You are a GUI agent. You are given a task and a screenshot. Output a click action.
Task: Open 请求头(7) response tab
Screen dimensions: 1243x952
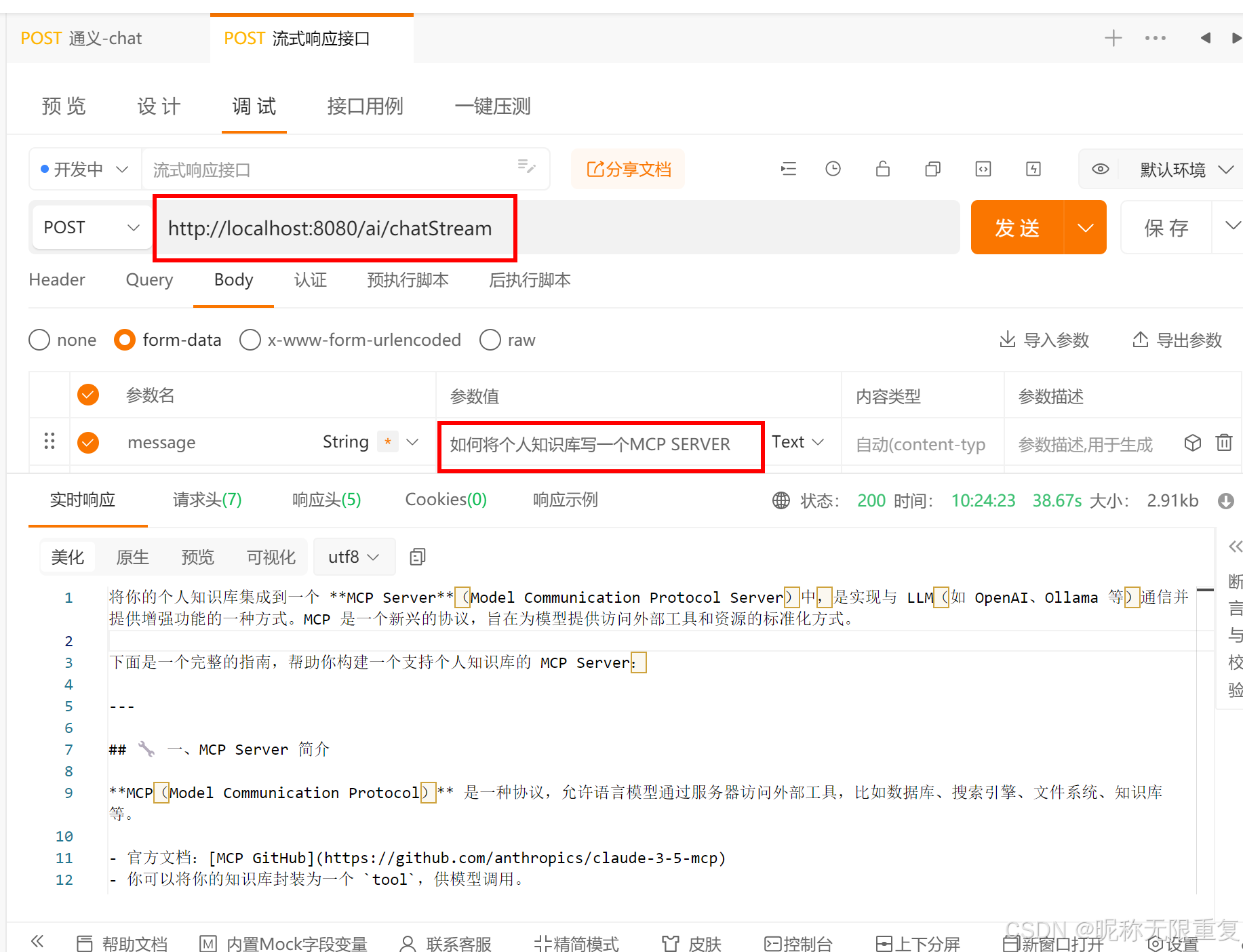[208, 500]
